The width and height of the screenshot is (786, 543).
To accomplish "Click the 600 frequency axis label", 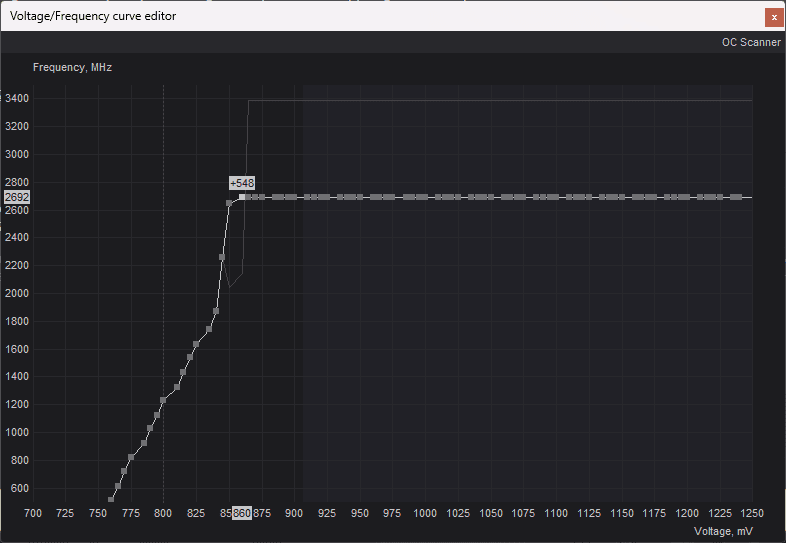I will pos(20,488).
